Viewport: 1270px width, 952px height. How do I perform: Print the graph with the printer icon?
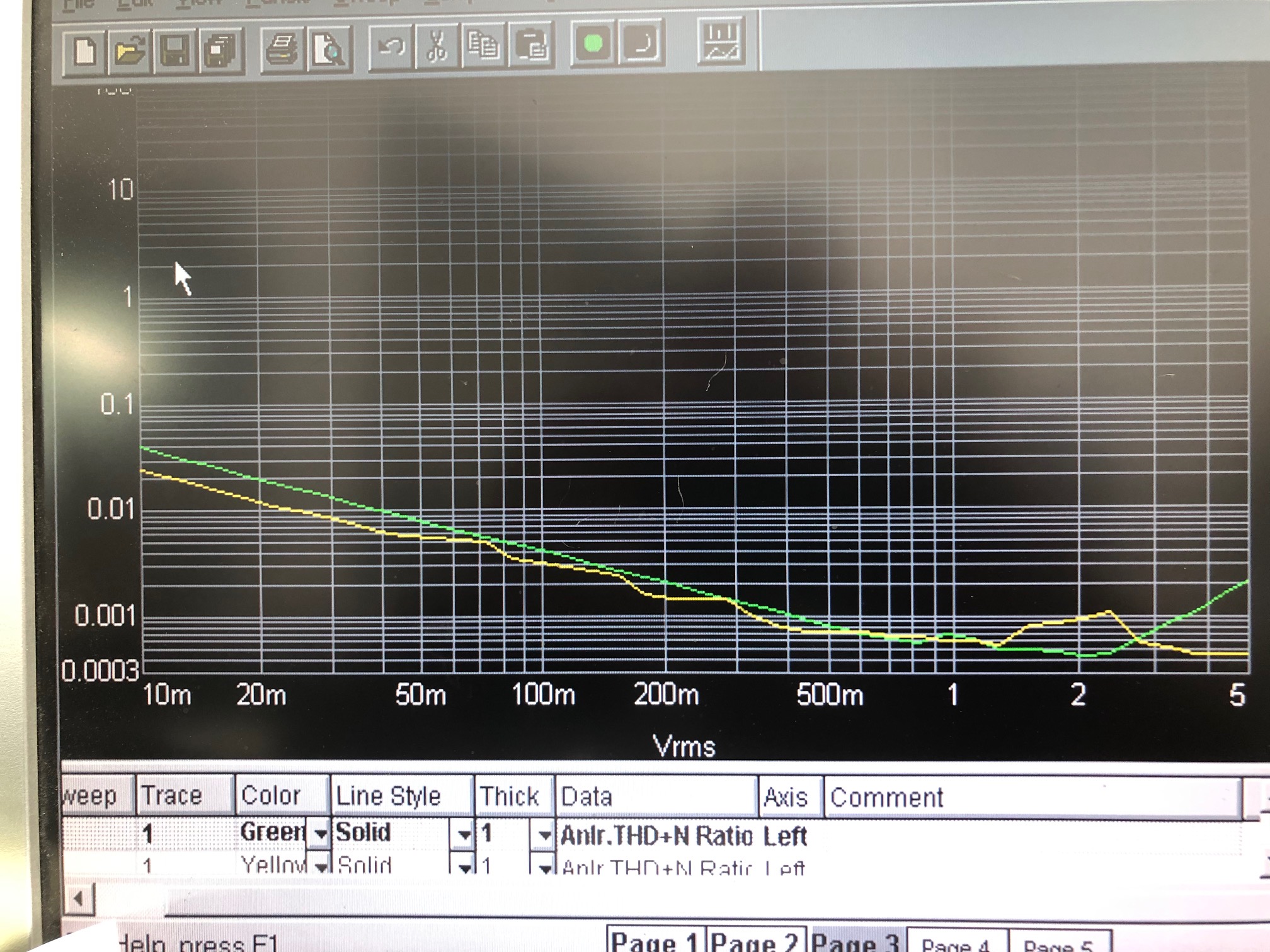(282, 49)
